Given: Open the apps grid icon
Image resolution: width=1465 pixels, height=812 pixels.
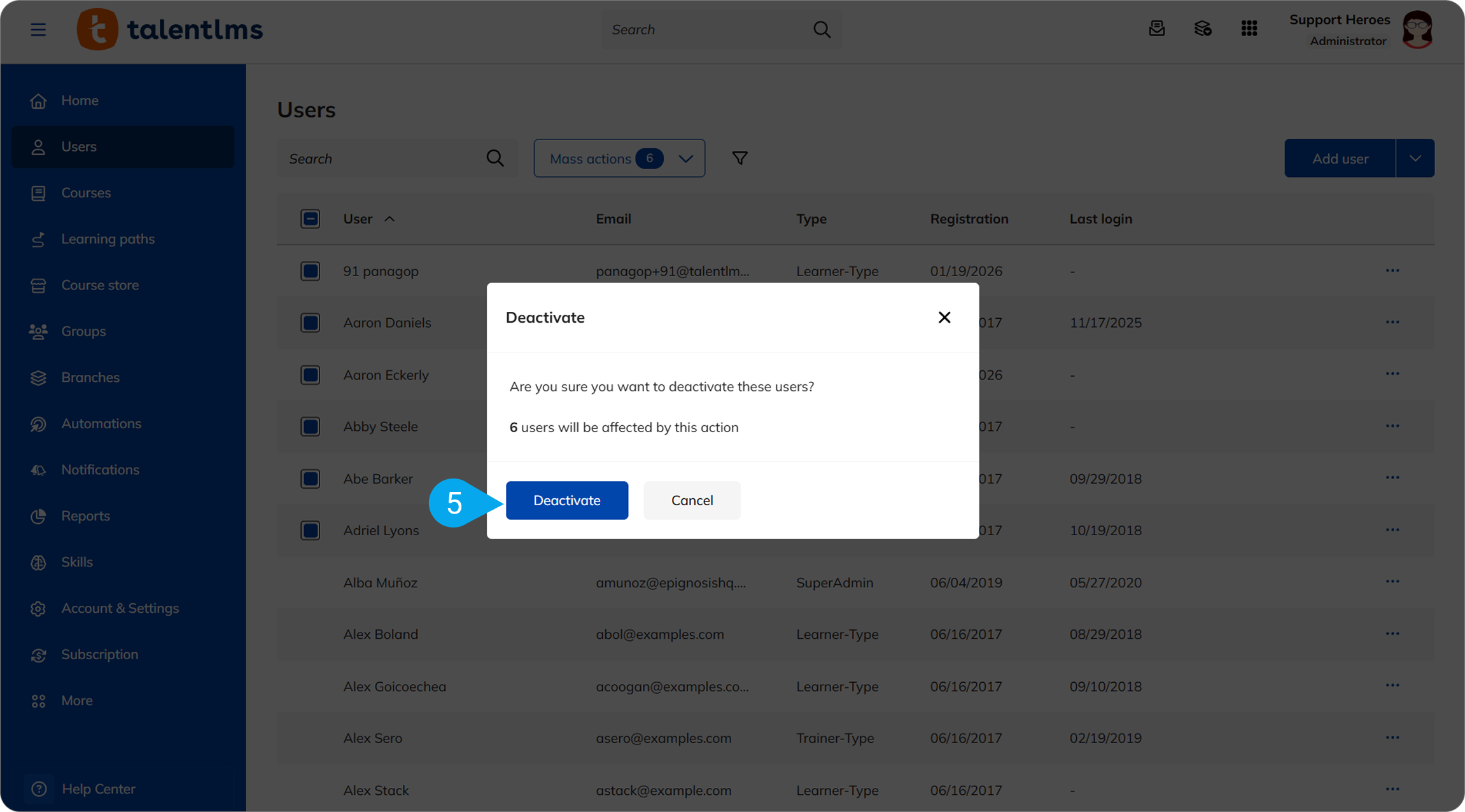Looking at the screenshot, I should click(1249, 29).
